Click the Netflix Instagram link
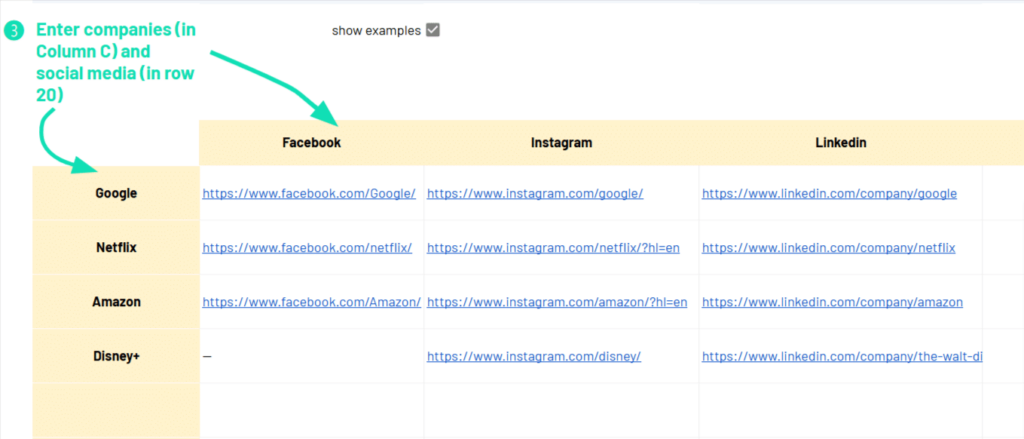The height and width of the screenshot is (439, 1024). pos(553,248)
